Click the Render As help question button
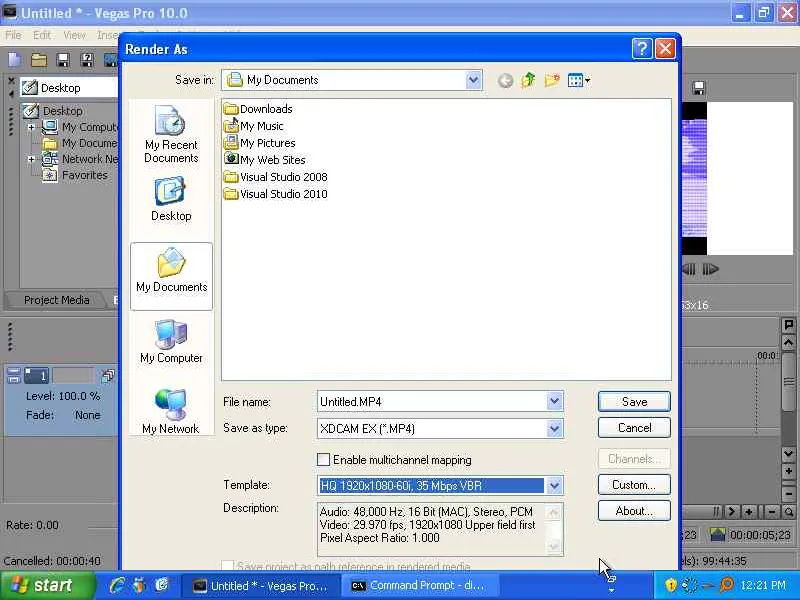 pyautogui.click(x=642, y=49)
